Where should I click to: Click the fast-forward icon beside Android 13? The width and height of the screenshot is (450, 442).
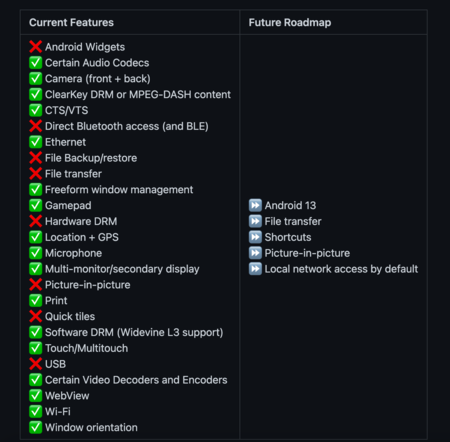click(x=255, y=205)
